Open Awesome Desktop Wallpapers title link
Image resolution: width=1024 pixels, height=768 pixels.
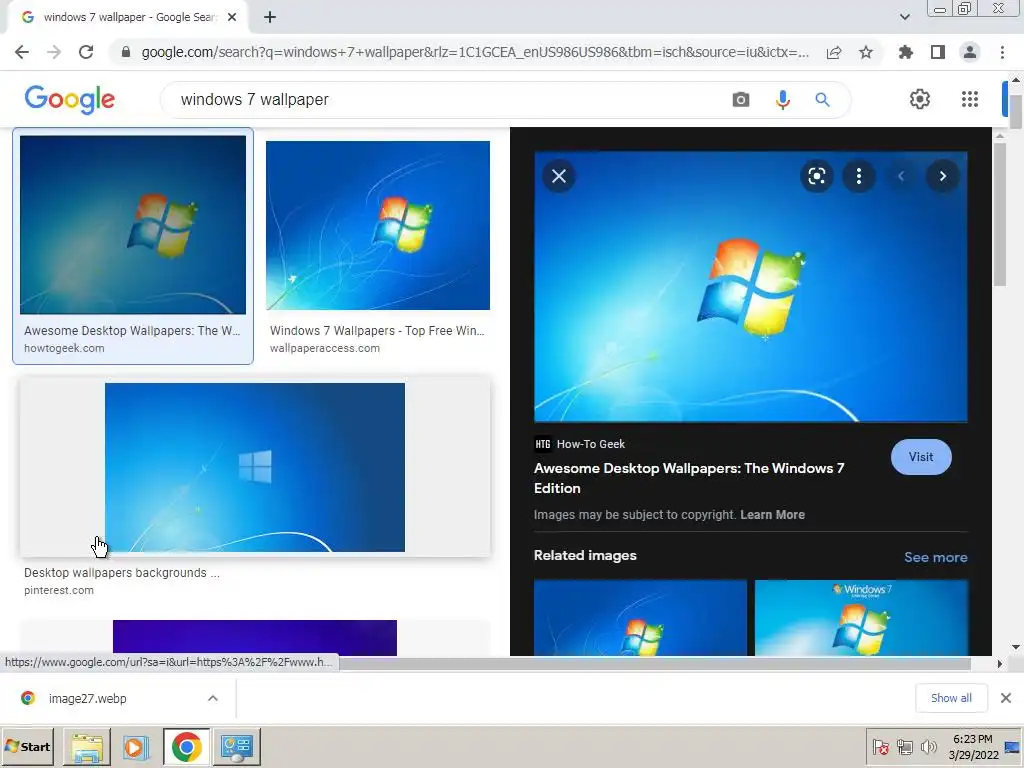689,478
